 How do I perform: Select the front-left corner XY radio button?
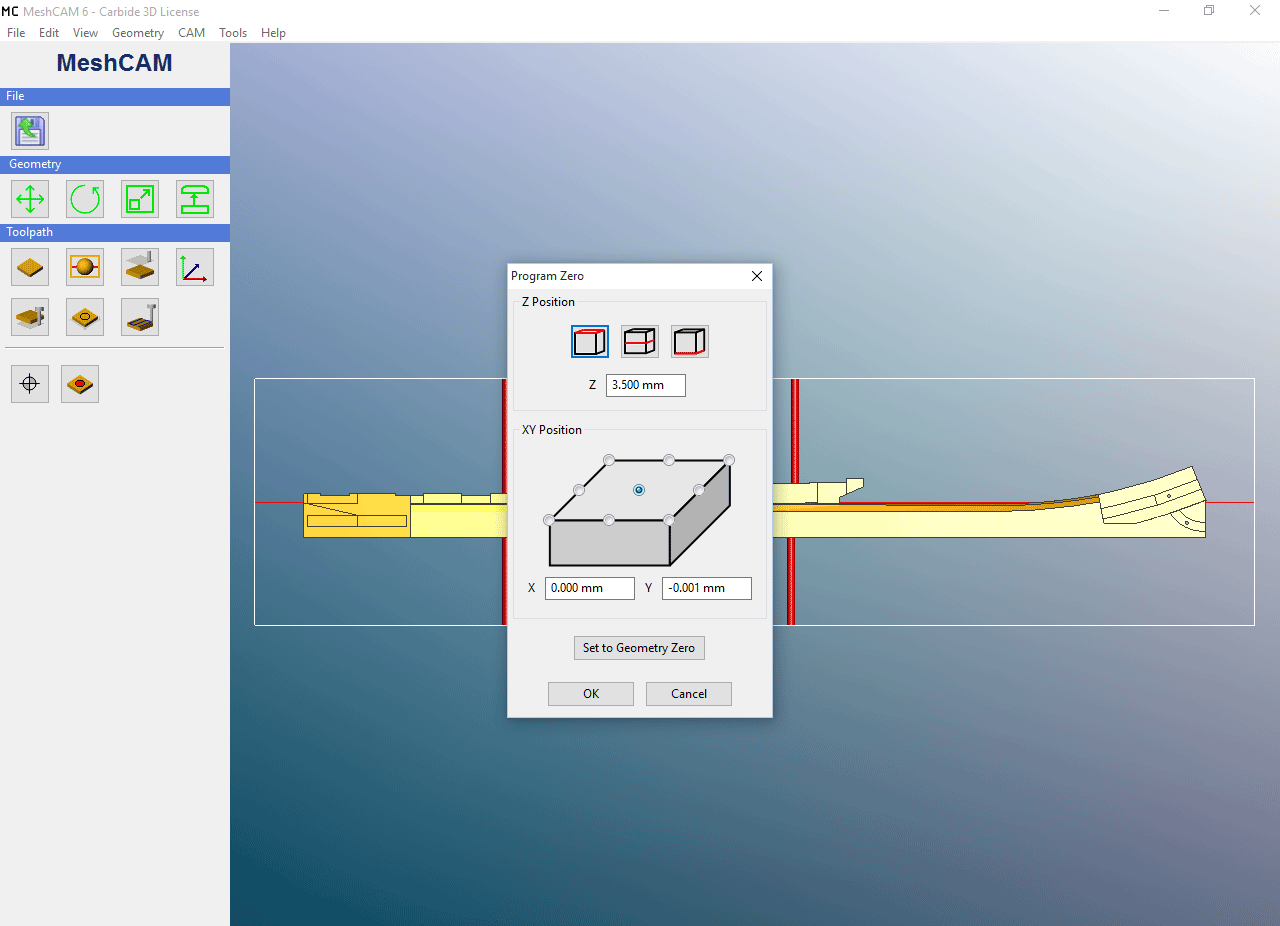point(549,520)
